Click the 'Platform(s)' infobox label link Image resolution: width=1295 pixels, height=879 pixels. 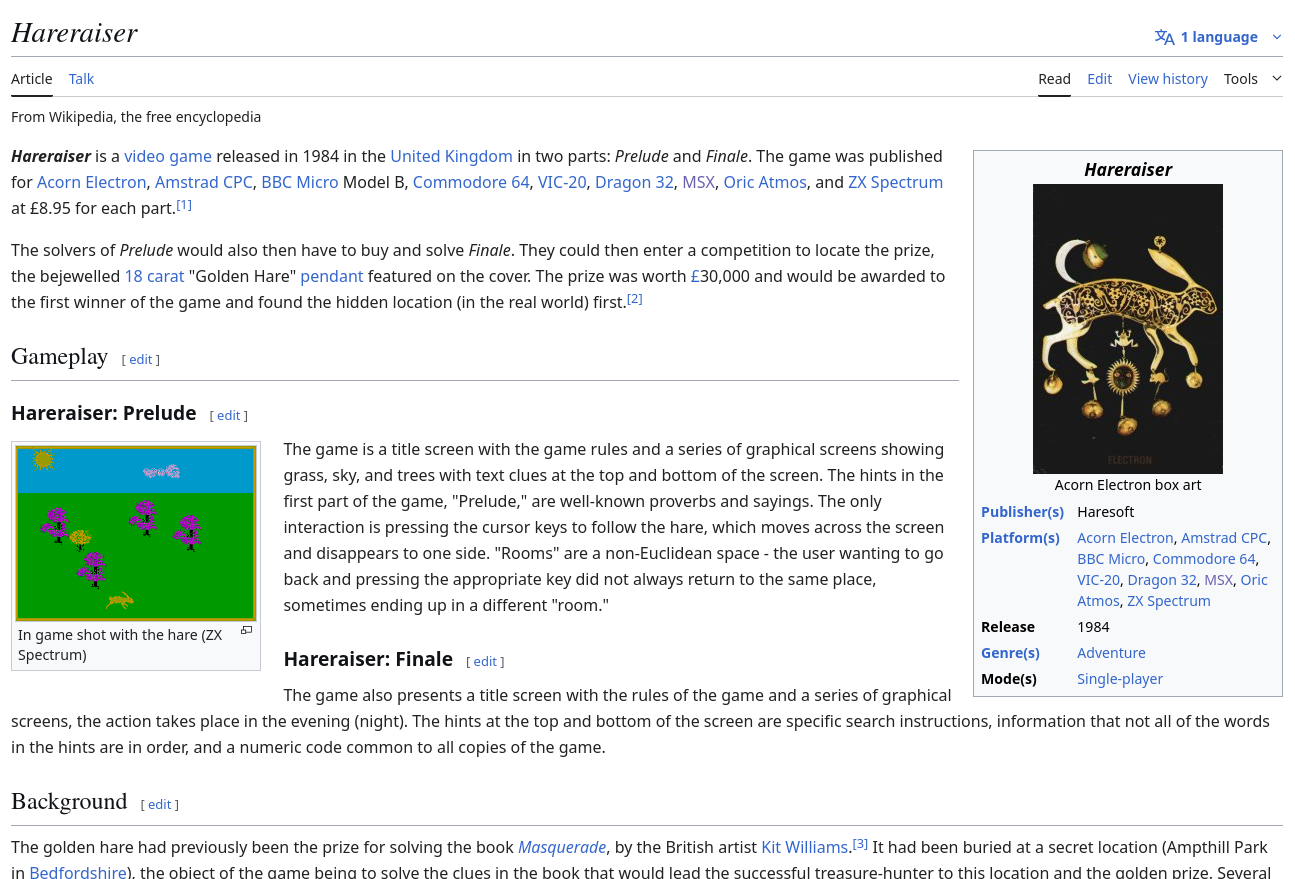tap(1020, 538)
